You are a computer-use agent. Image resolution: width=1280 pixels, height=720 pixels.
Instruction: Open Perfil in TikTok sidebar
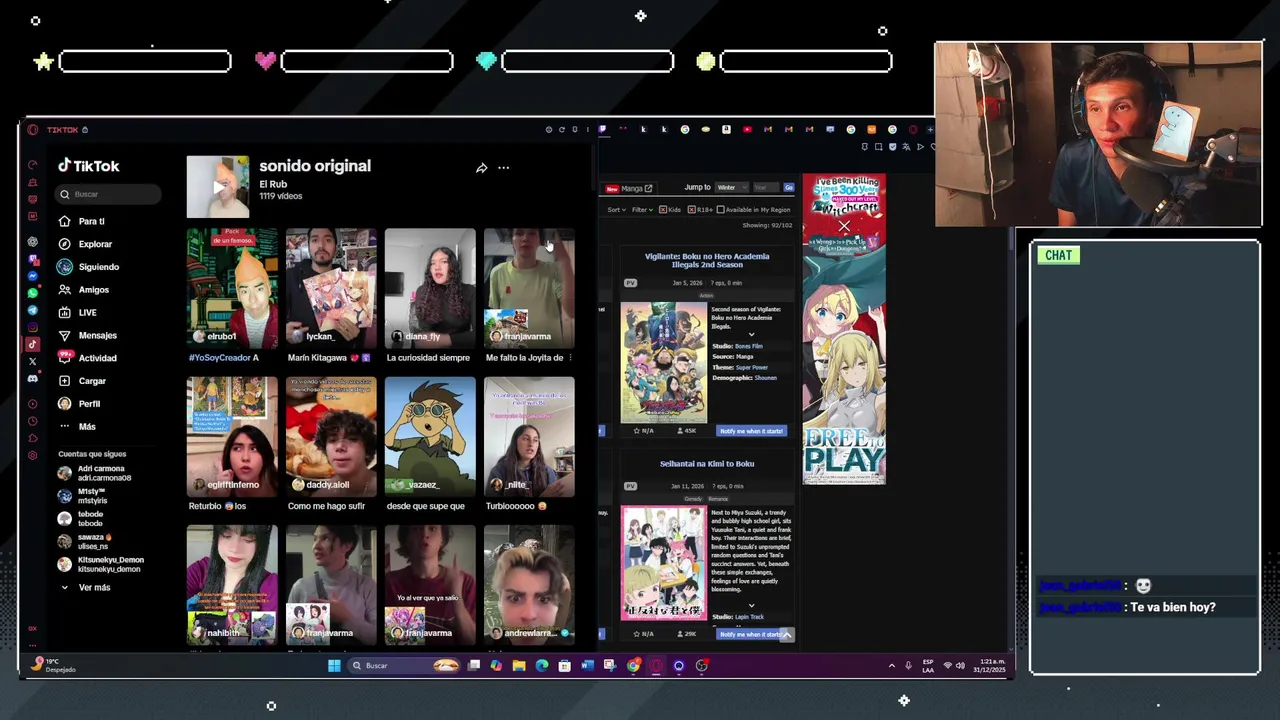pos(79,404)
